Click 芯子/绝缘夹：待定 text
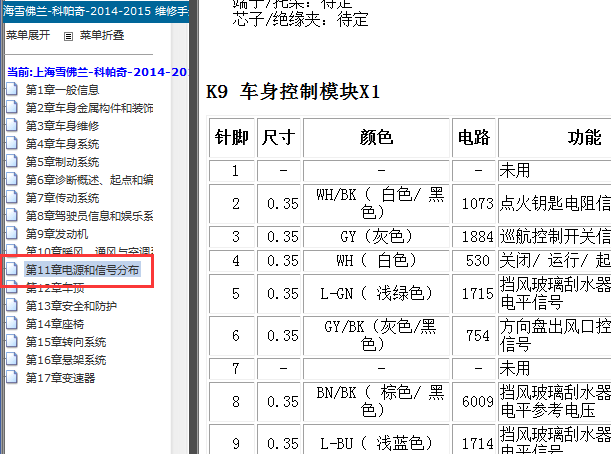The image size is (611, 454). (x=300, y=19)
